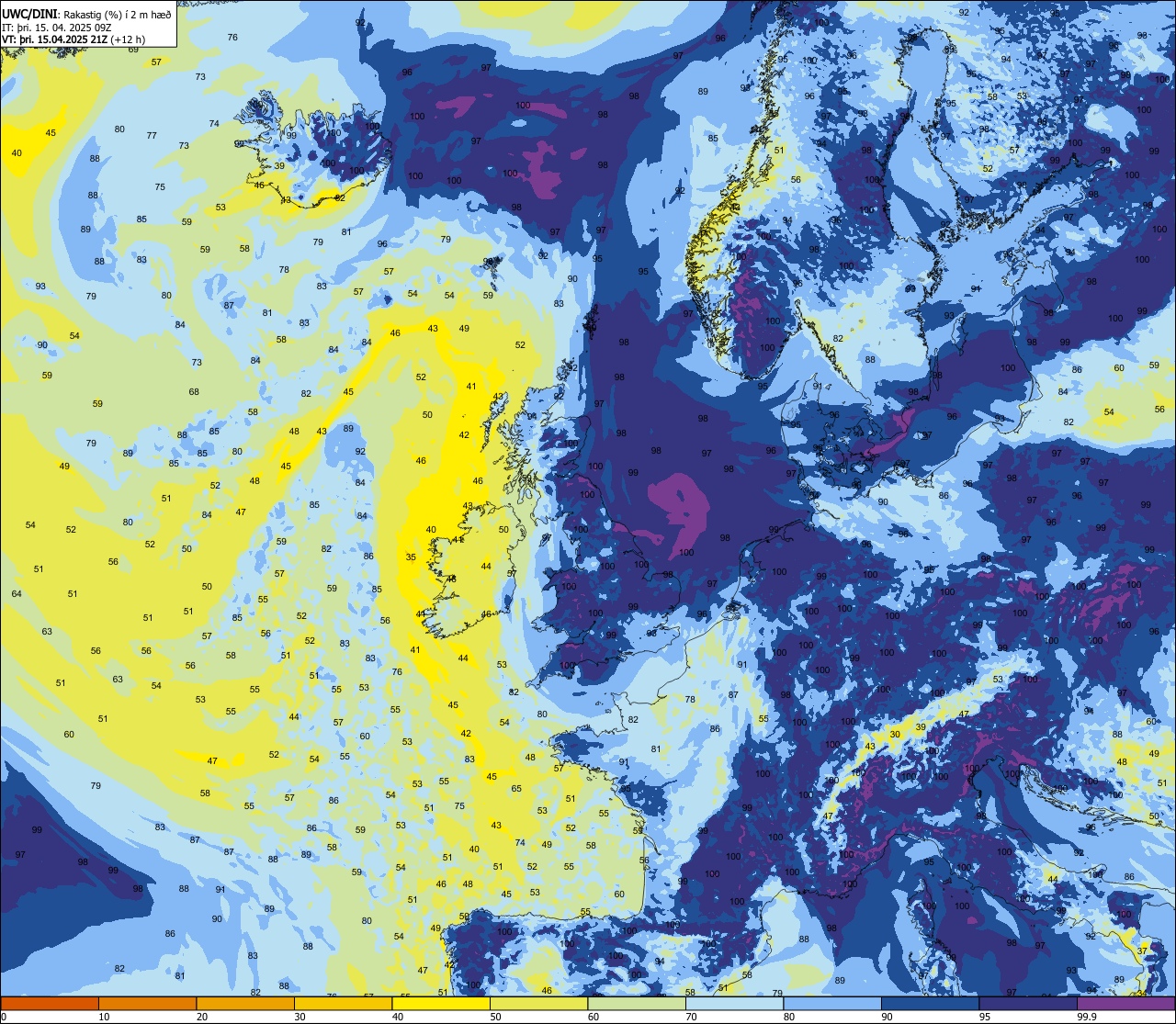Click the legend label '10'
This screenshot has height=1024, width=1176.
104,1017
